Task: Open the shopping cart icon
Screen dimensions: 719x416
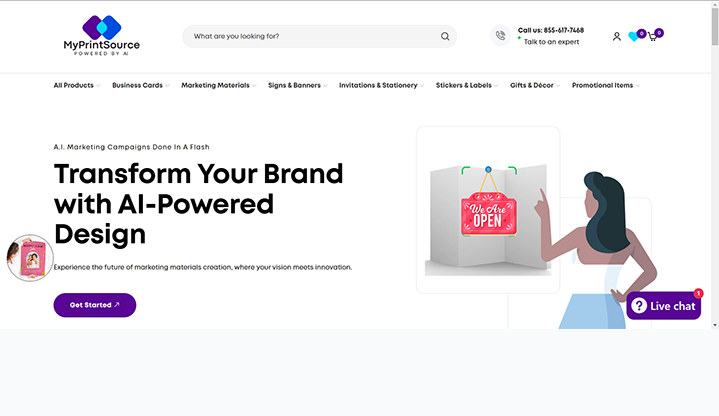Action: pyautogui.click(x=653, y=37)
